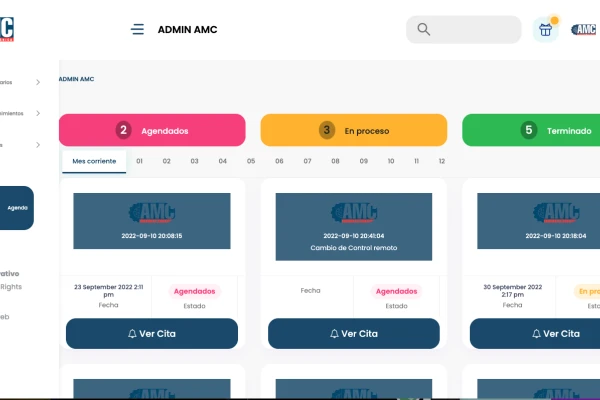Click the orange En proceso counter card
The height and width of the screenshot is (400, 600).
pyautogui.click(x=354, y=130)
